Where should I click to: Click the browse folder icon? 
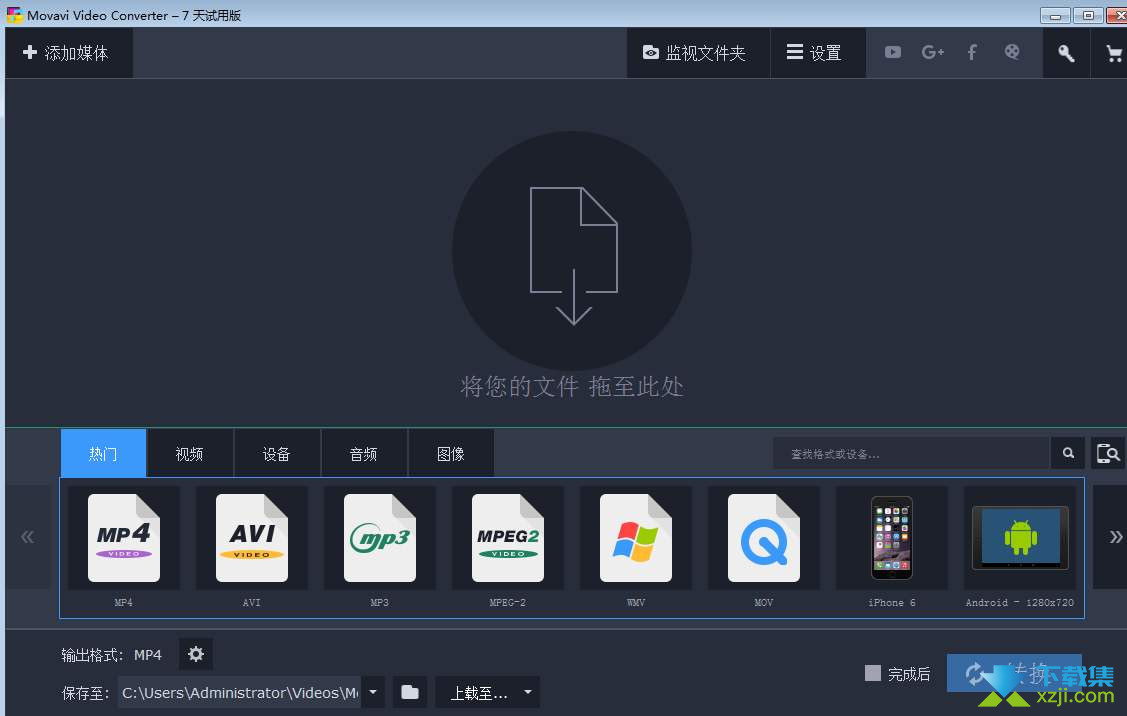[x=410, y=692]
